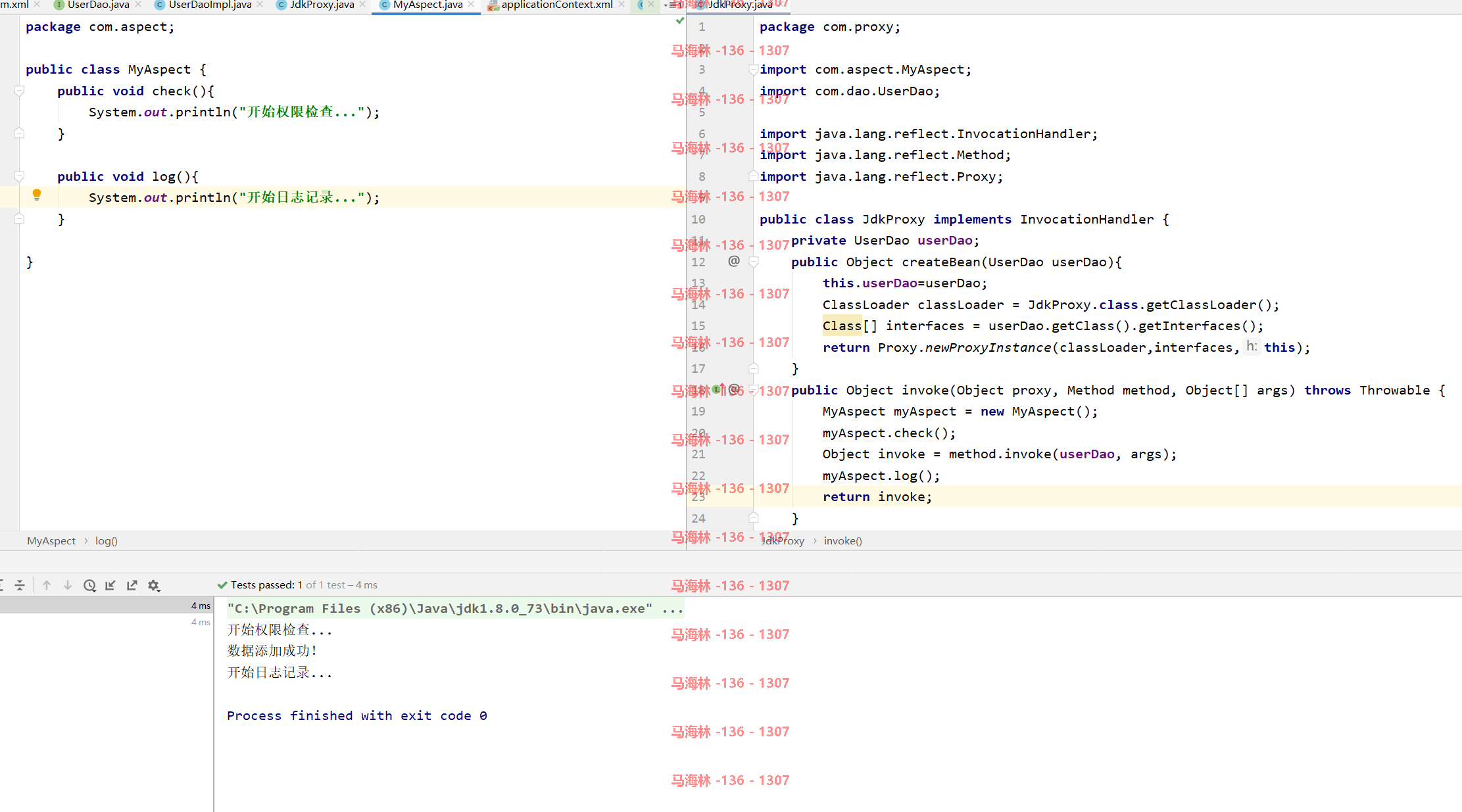Click 'package com.aspect;' line in left editor
The width and height of the screenshot is (1462, 812).
point(100,27)
